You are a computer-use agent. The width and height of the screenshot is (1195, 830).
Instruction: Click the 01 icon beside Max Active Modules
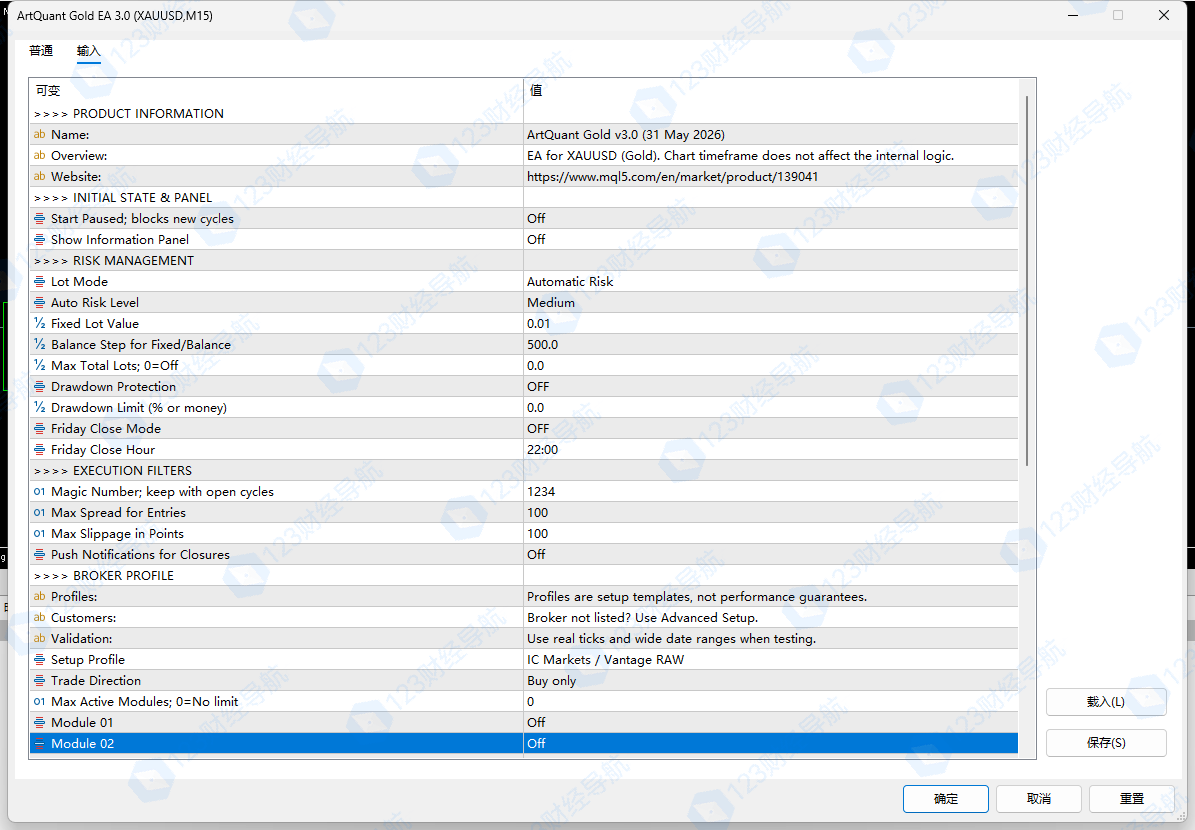pyautogui.click(x=40, y=701)
